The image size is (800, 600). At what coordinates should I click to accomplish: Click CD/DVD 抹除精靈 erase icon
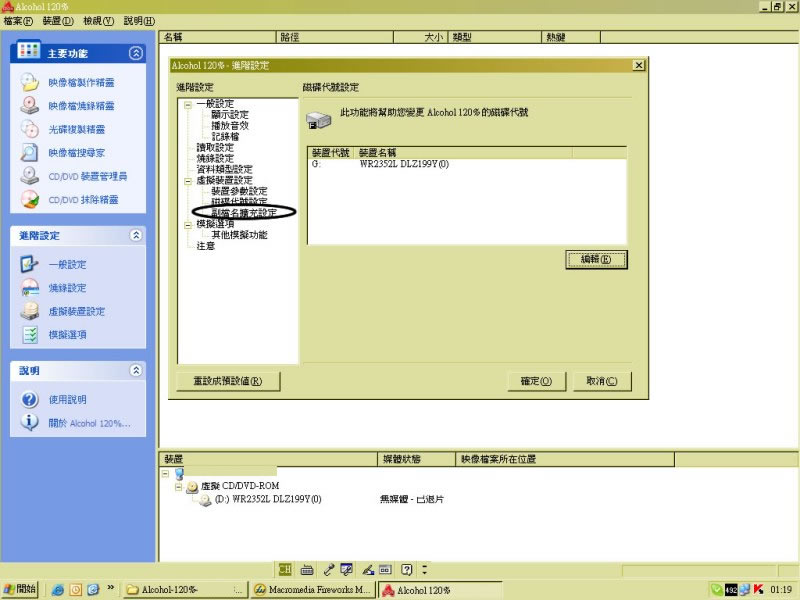tap(30, 200)
